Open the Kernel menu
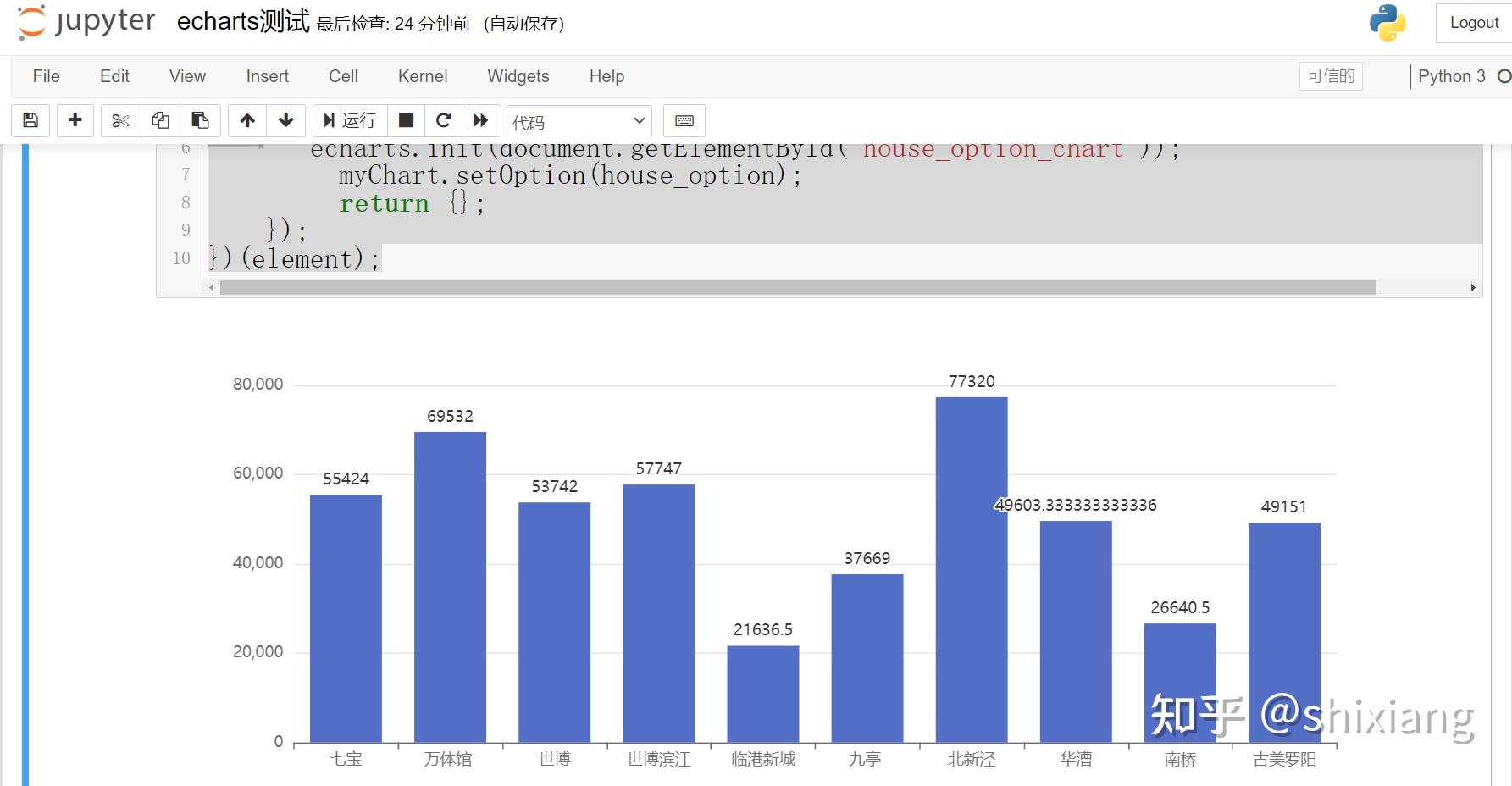This screenshot has width=1512, height=786. [423, 76]
